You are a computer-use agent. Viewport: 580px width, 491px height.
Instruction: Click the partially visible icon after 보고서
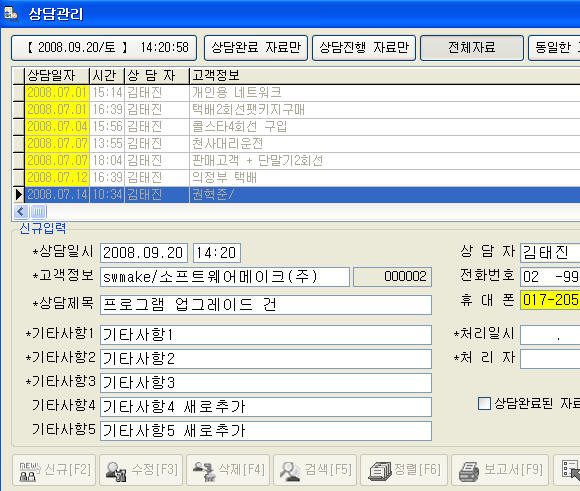[570, 470]
